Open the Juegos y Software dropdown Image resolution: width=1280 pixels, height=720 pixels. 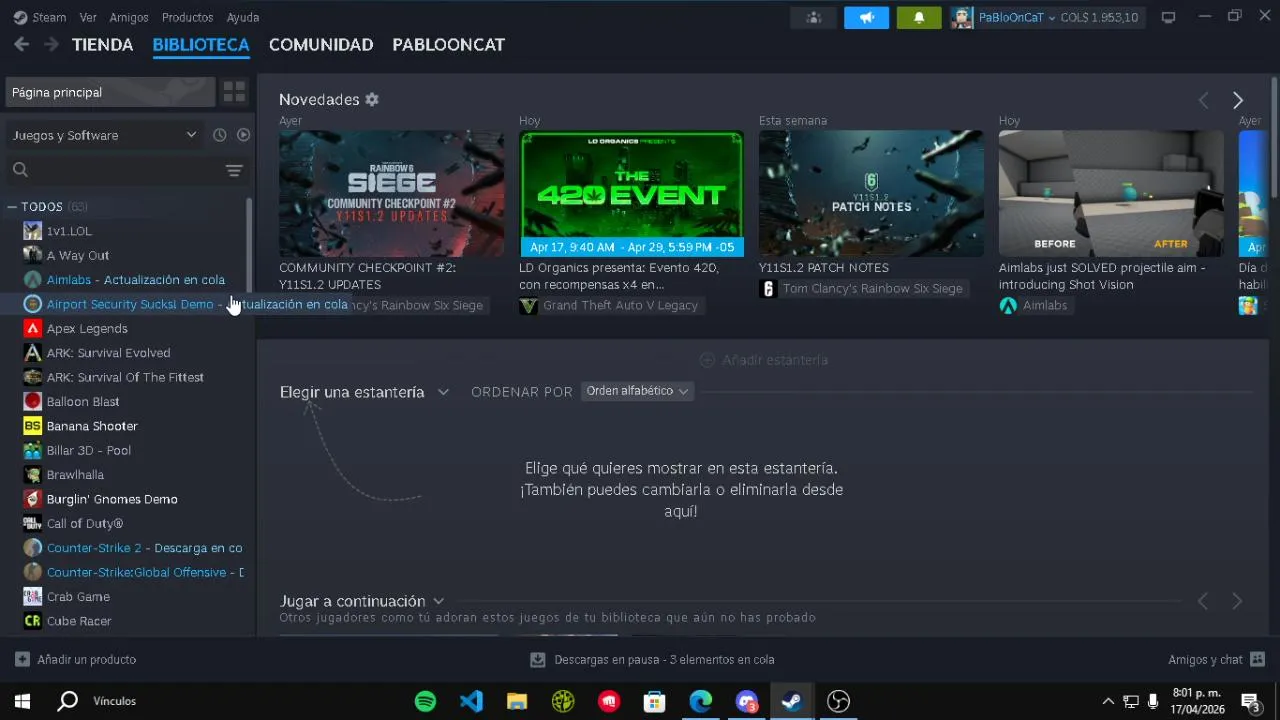point(104,135)
